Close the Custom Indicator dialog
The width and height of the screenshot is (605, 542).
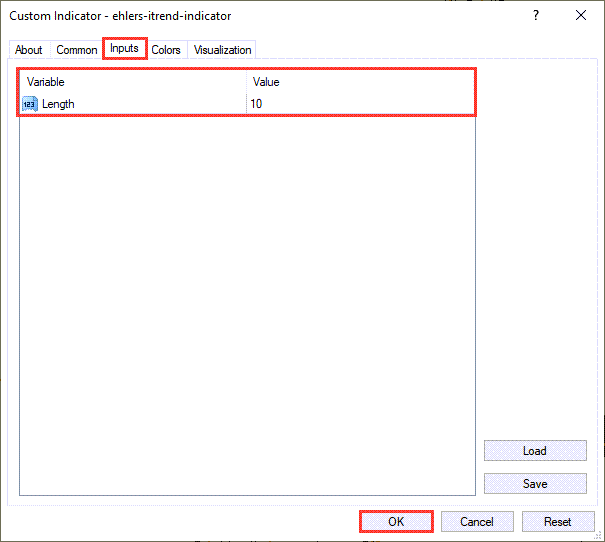point(581,16)
